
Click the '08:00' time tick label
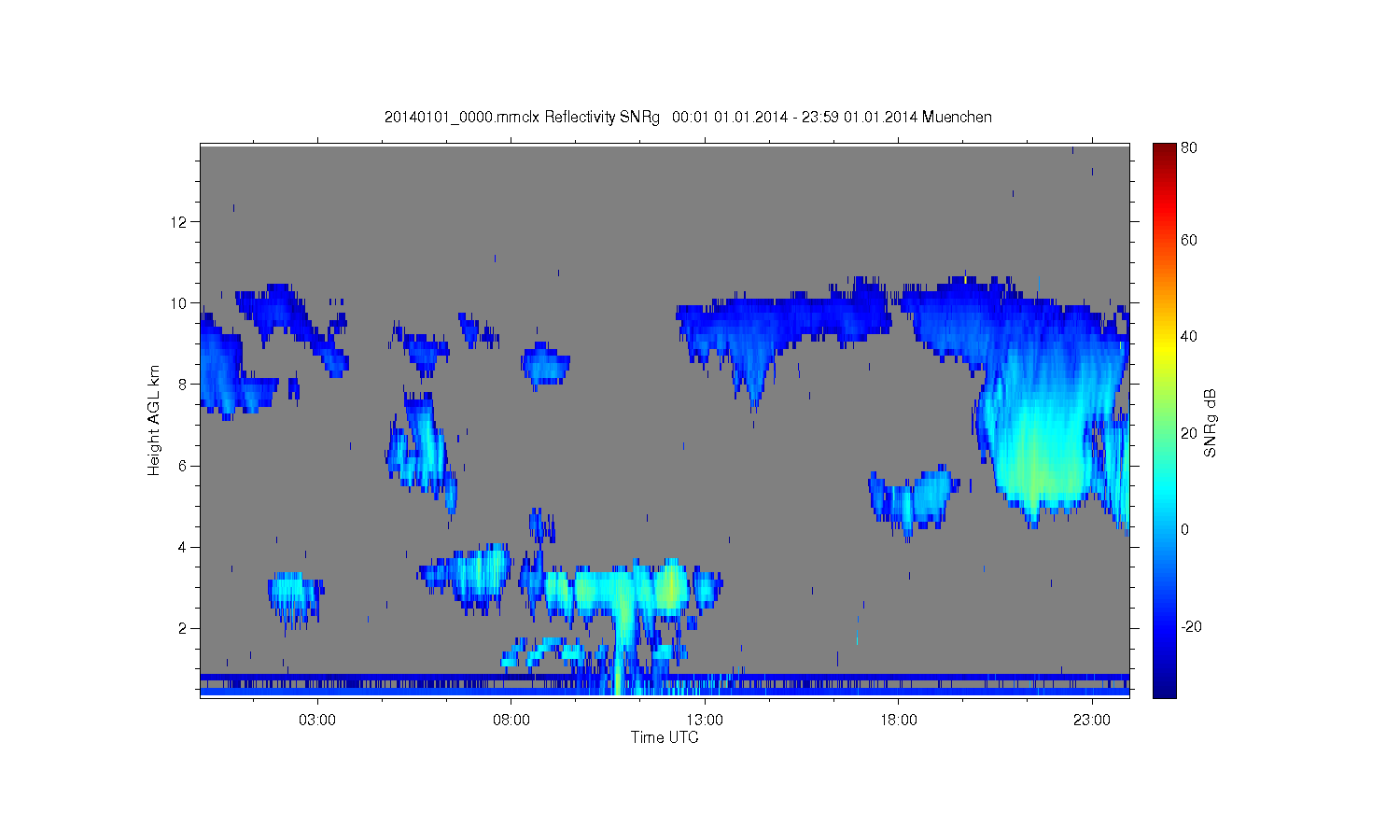pyautogui.click(x=511, y=721)
